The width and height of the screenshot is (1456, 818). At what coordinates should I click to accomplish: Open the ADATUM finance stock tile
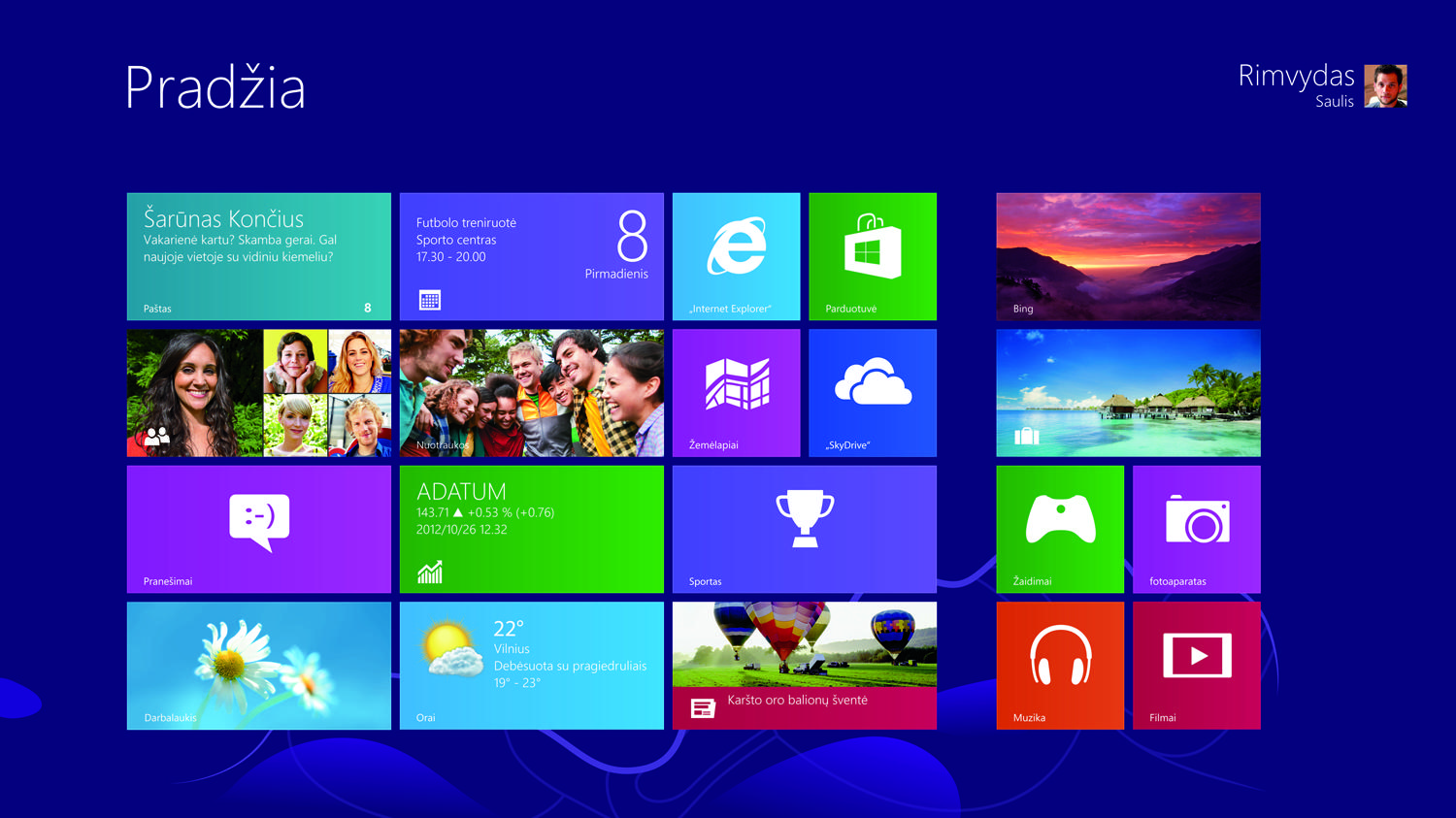[x=531, y=529]
